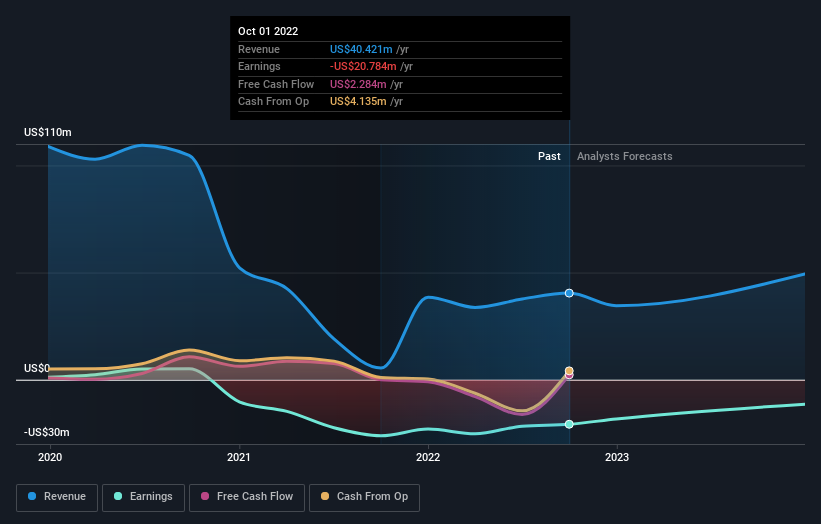Click the orange Cash From Op data point

(569, 371)
